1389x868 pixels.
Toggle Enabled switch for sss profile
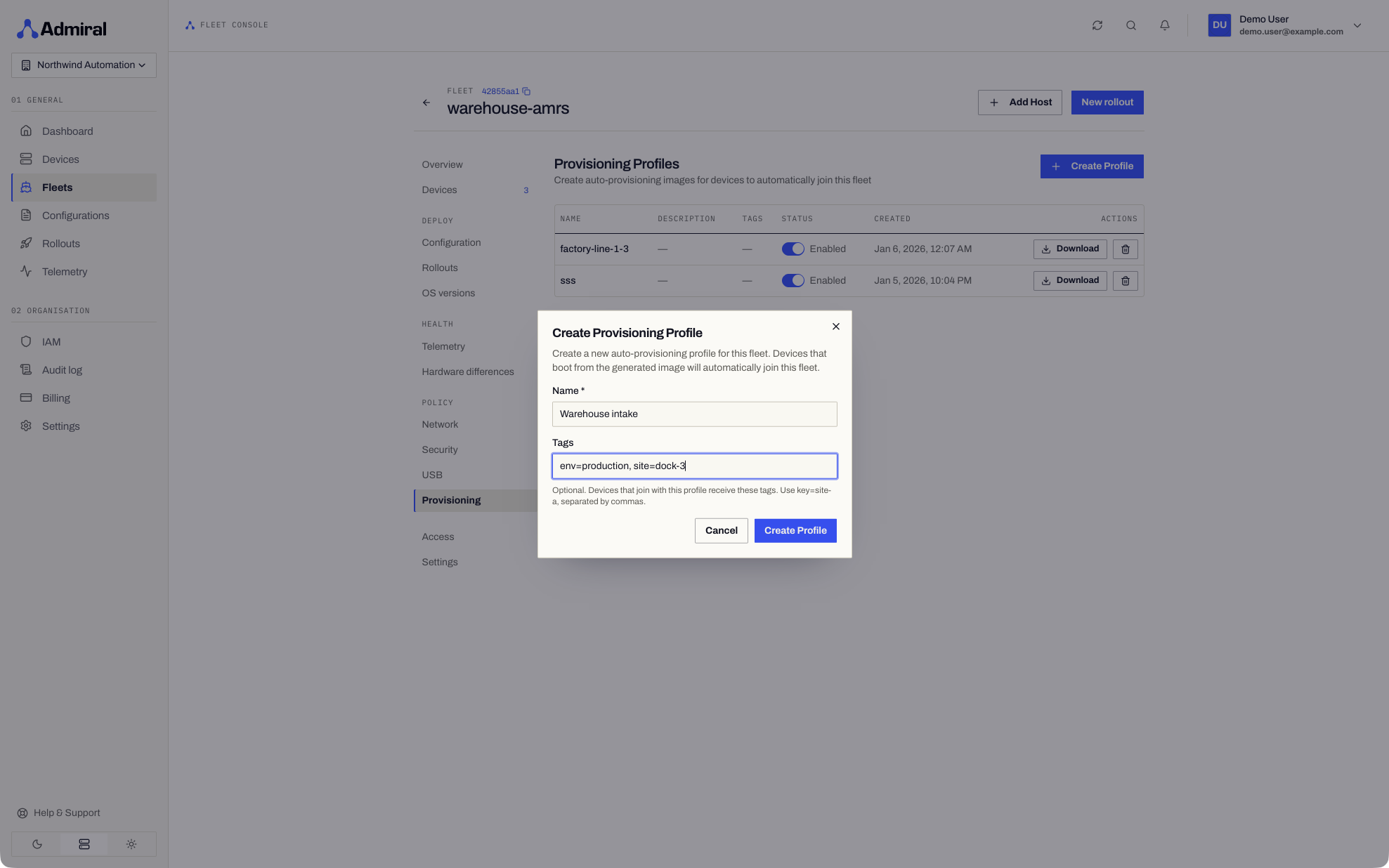[793, 281]
